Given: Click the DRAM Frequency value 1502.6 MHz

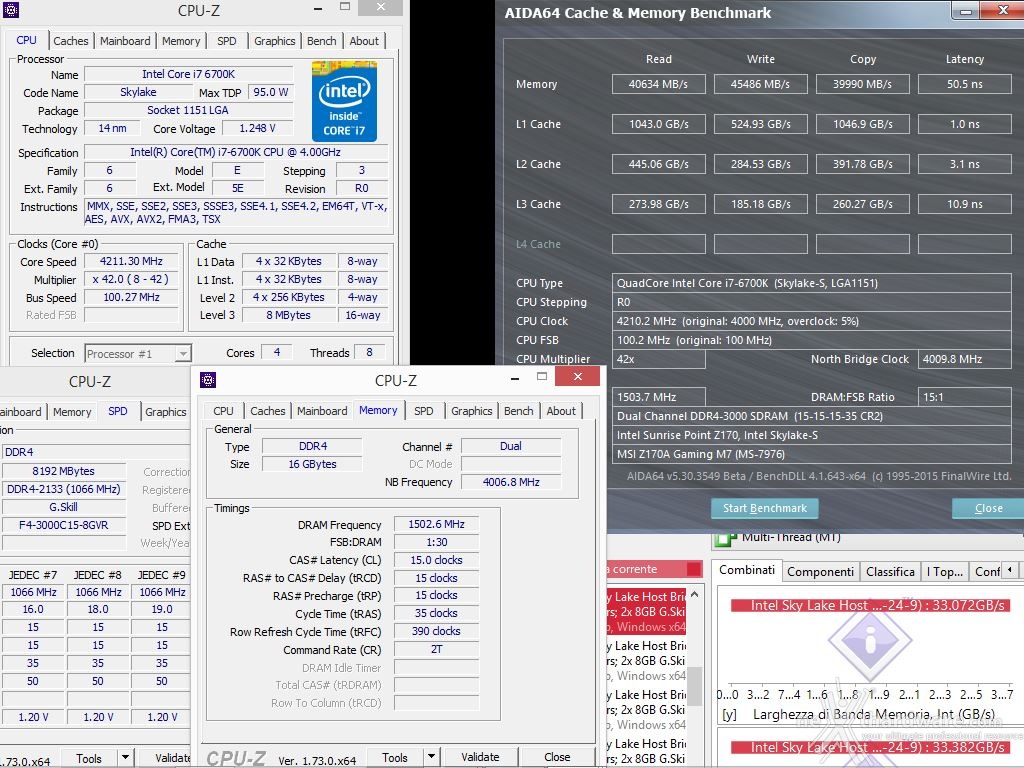Looking at the screenshot, I should 436,524.
